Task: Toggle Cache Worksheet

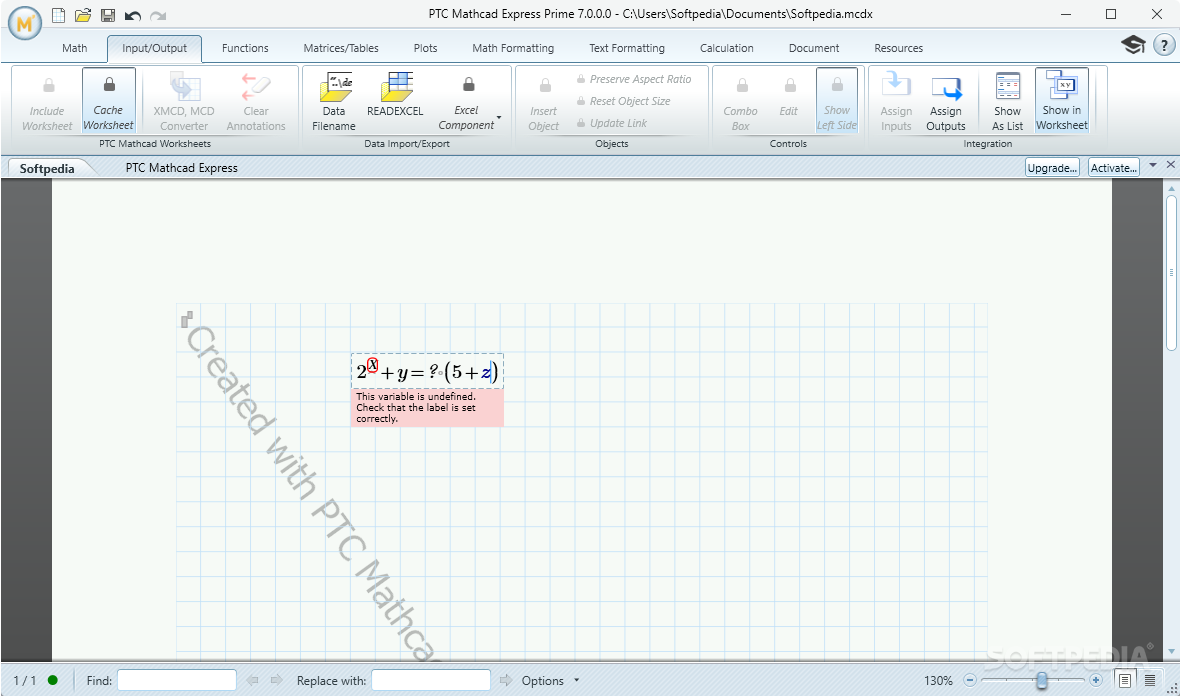Action: (x=108, y=101)
